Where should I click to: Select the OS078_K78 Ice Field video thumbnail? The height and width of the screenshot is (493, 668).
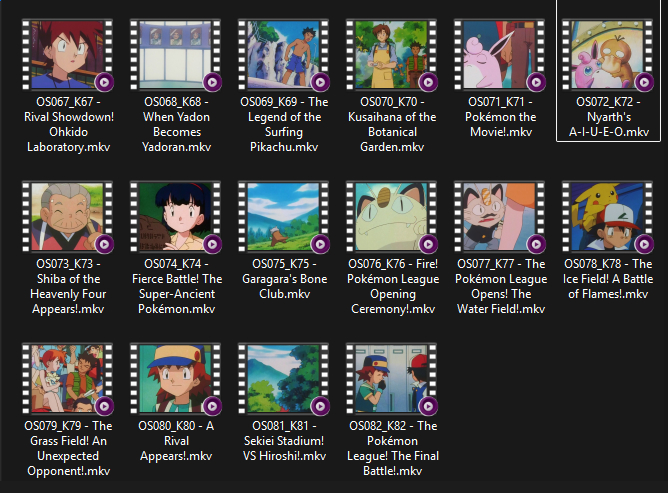tap(608, 216)
